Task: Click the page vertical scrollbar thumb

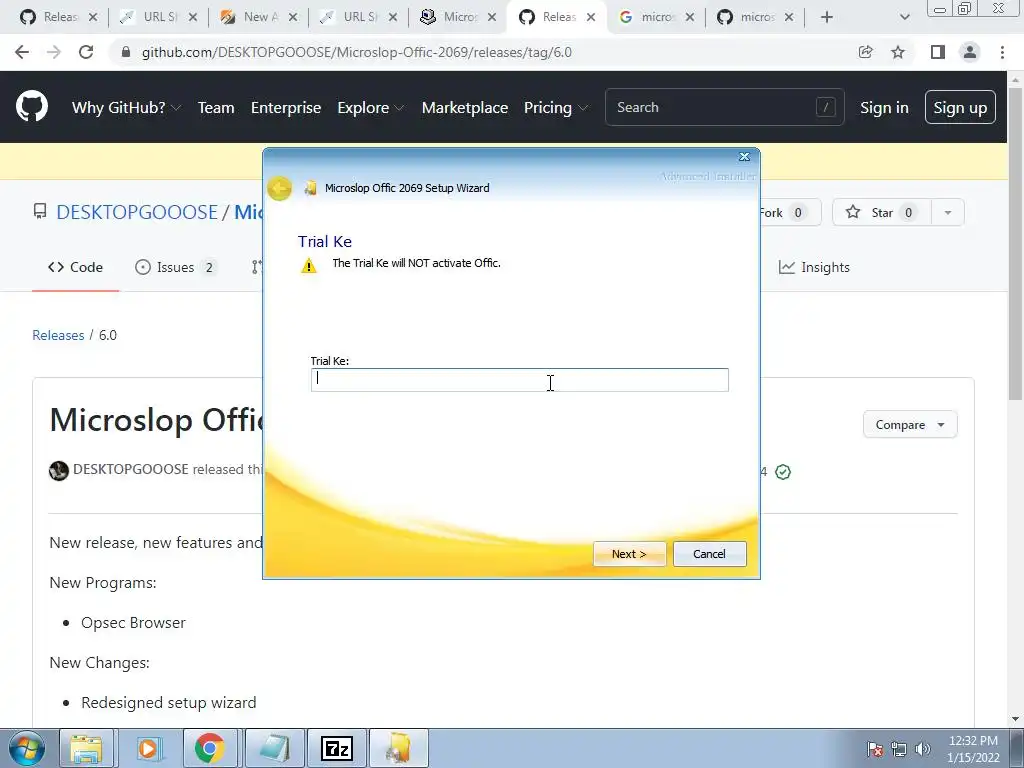Action: (x=1014, y=243)
